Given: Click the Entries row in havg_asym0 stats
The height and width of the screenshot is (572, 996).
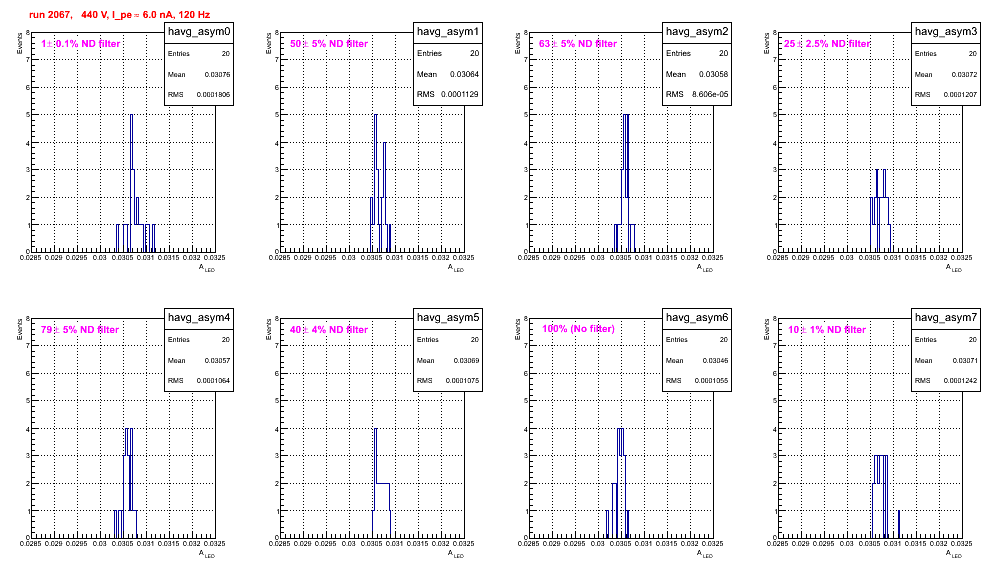Looking at the screenshot, I should [199, 54].
